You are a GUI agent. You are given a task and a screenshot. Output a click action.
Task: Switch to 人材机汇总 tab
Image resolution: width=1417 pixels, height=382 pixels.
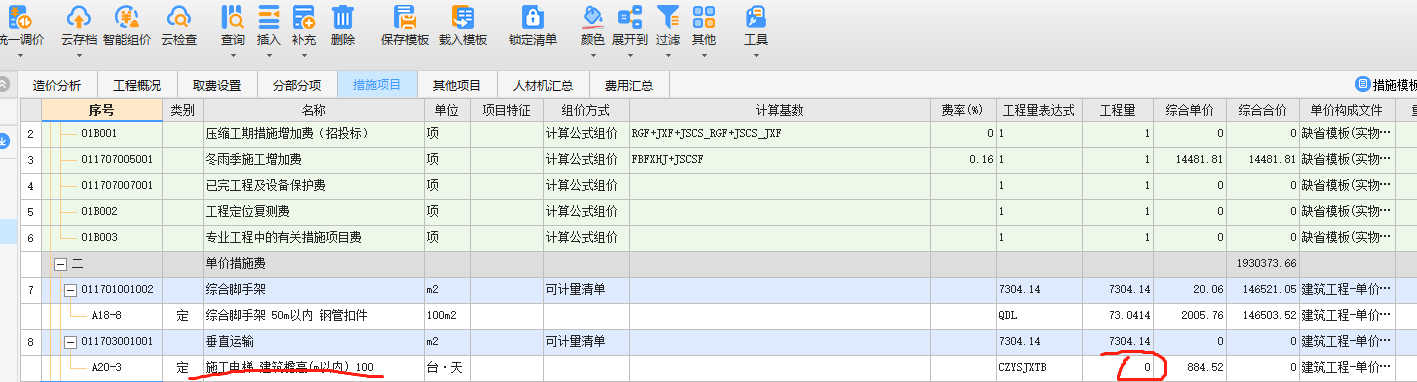point(543,85)
